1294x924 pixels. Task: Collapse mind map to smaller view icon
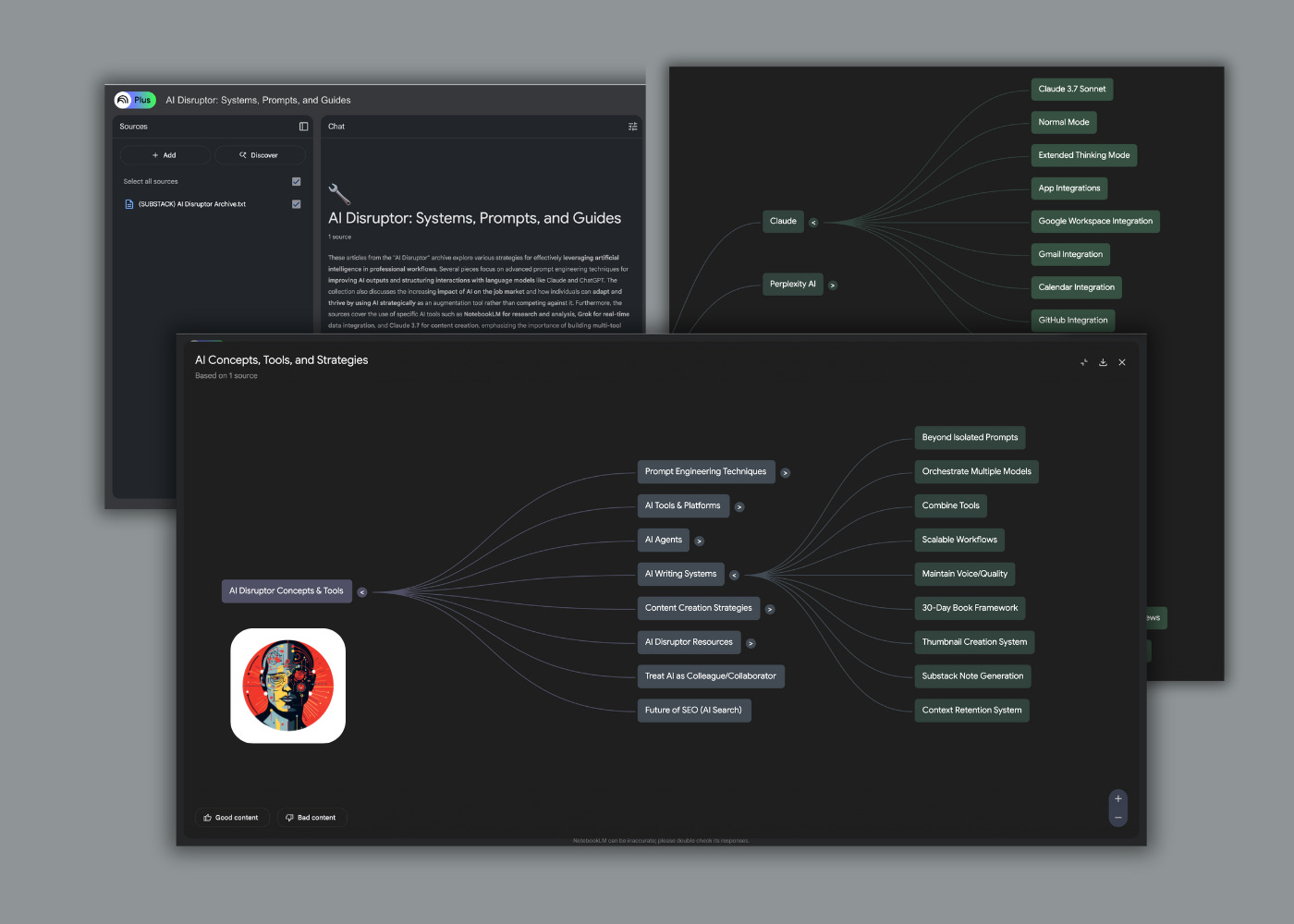click(1083, 362)
